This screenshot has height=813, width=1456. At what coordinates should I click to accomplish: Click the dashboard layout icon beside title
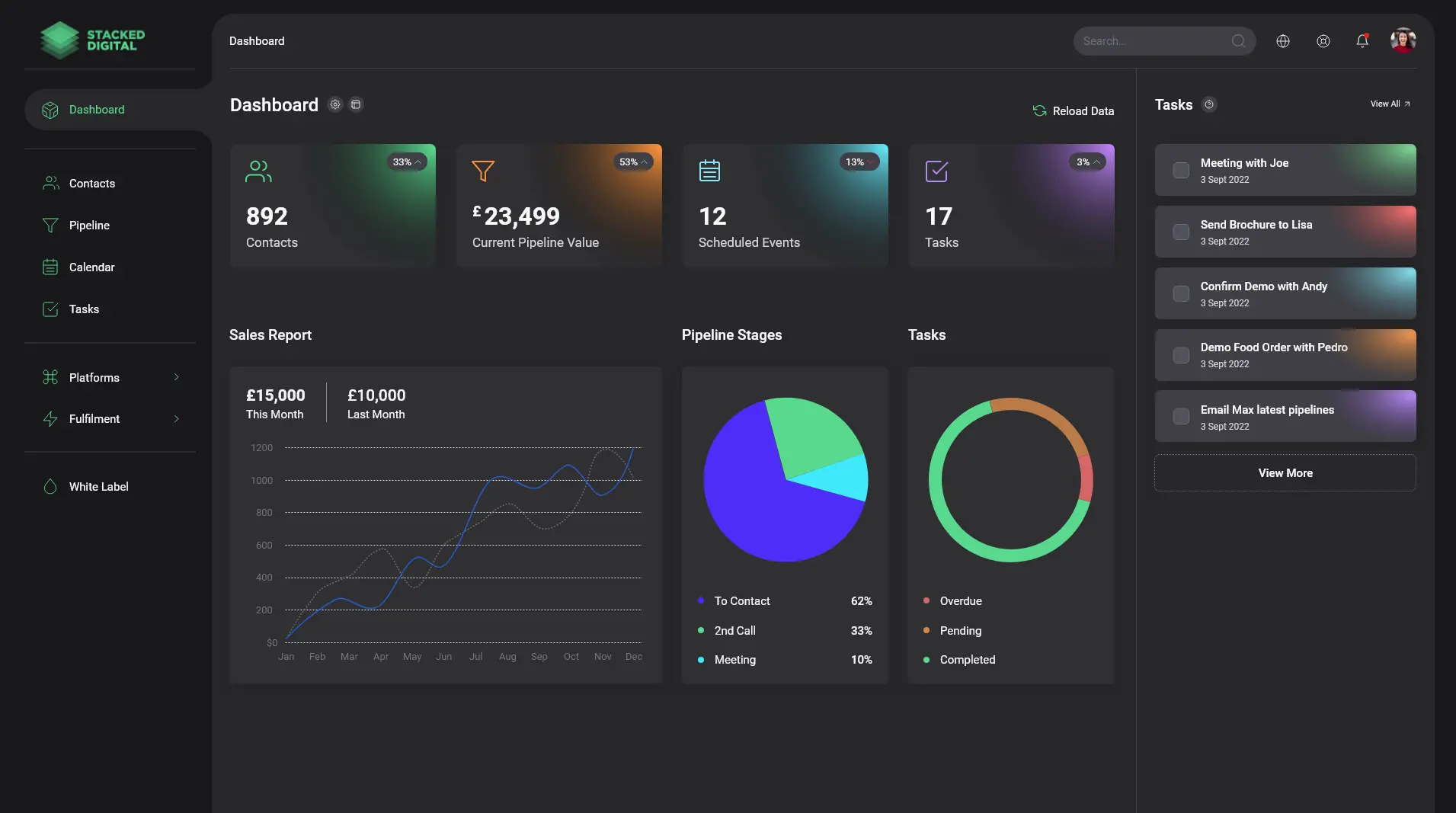pos(356,104)
